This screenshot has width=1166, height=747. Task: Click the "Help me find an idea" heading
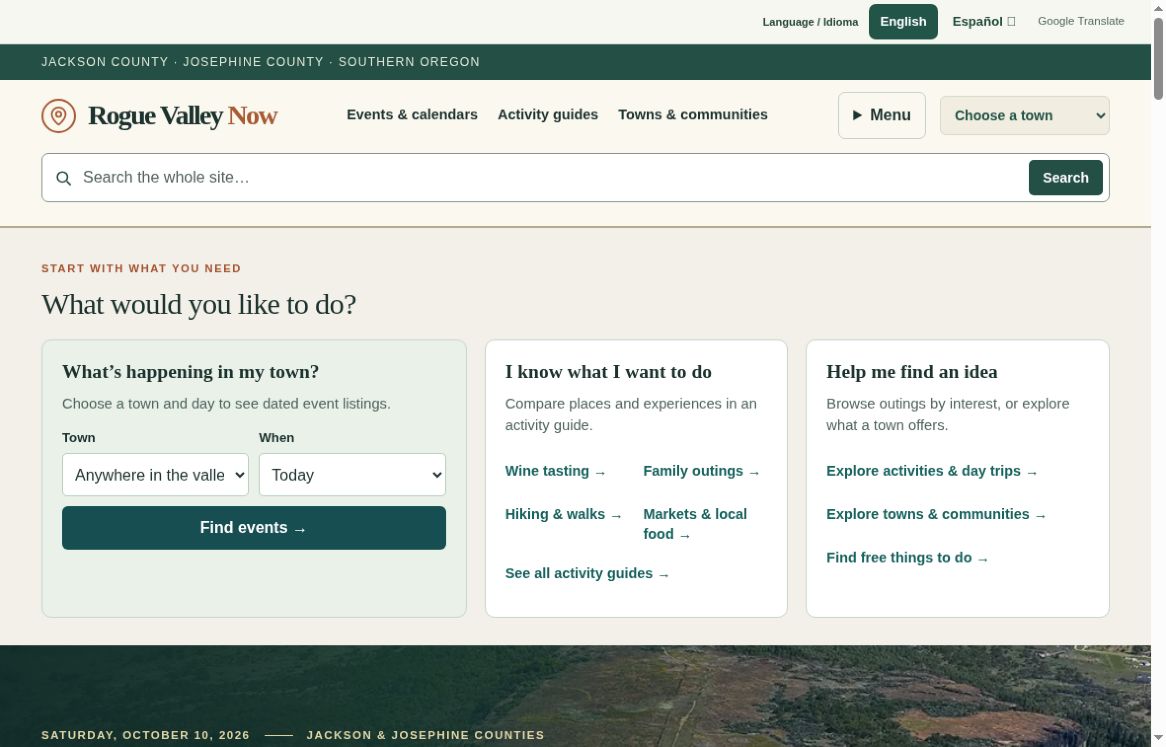[912, 372]
